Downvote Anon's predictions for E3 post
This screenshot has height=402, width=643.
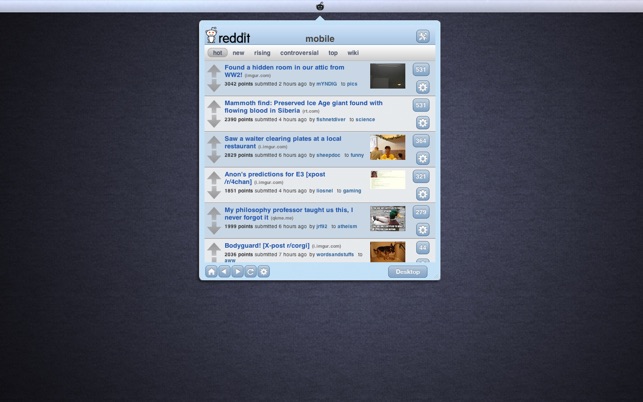pyautogui.click(x=214, y=192)
